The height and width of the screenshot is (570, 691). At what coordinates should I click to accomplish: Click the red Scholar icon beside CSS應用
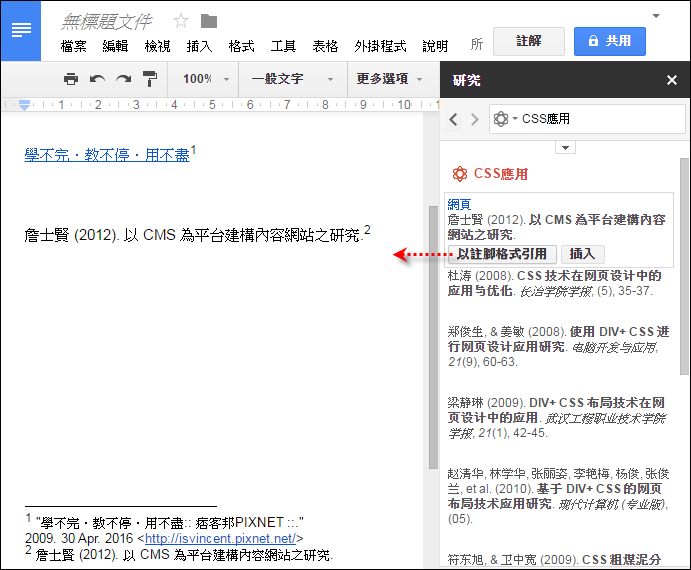460,174
